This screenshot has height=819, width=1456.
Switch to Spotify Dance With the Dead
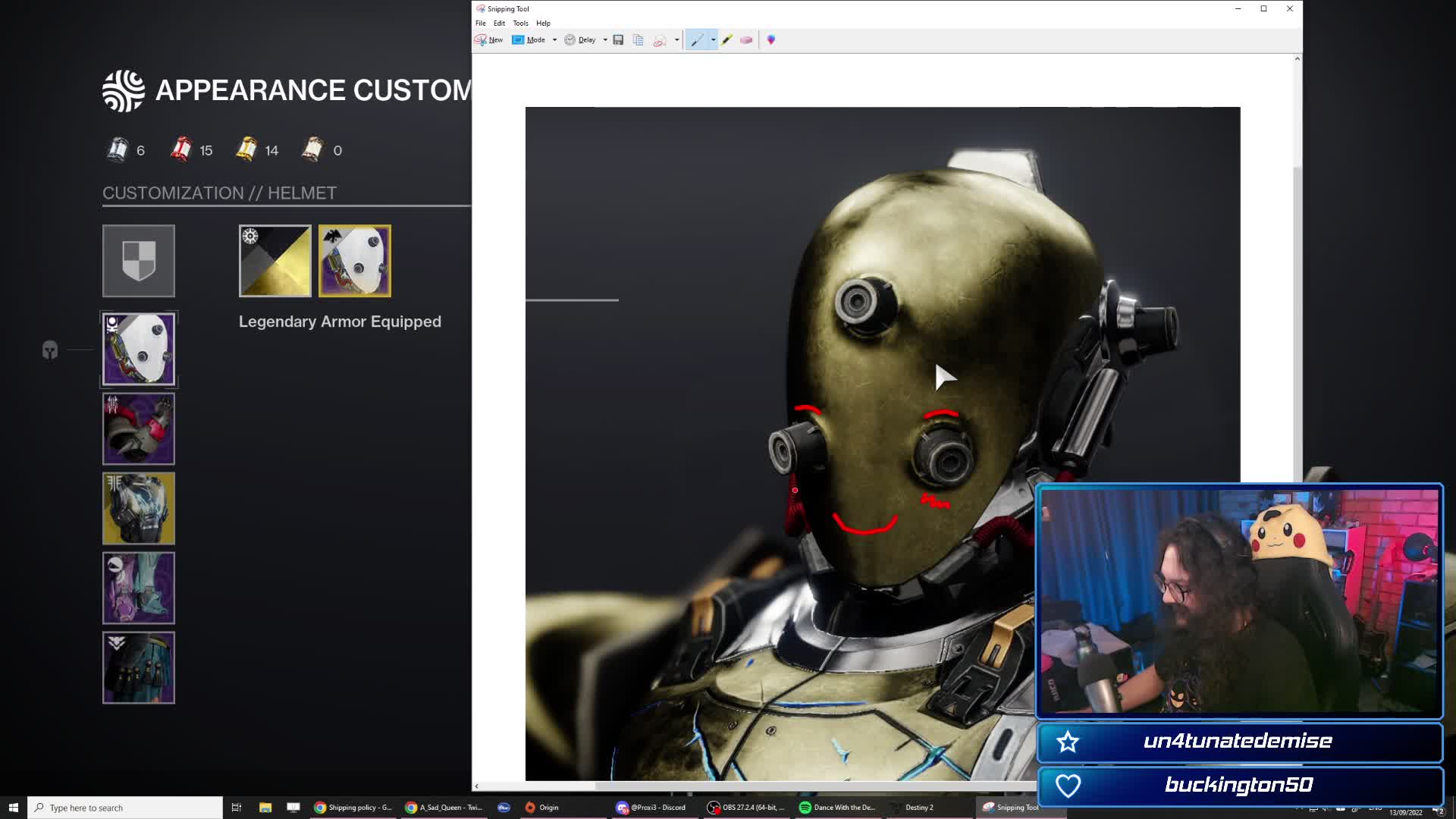coord(838,808)
